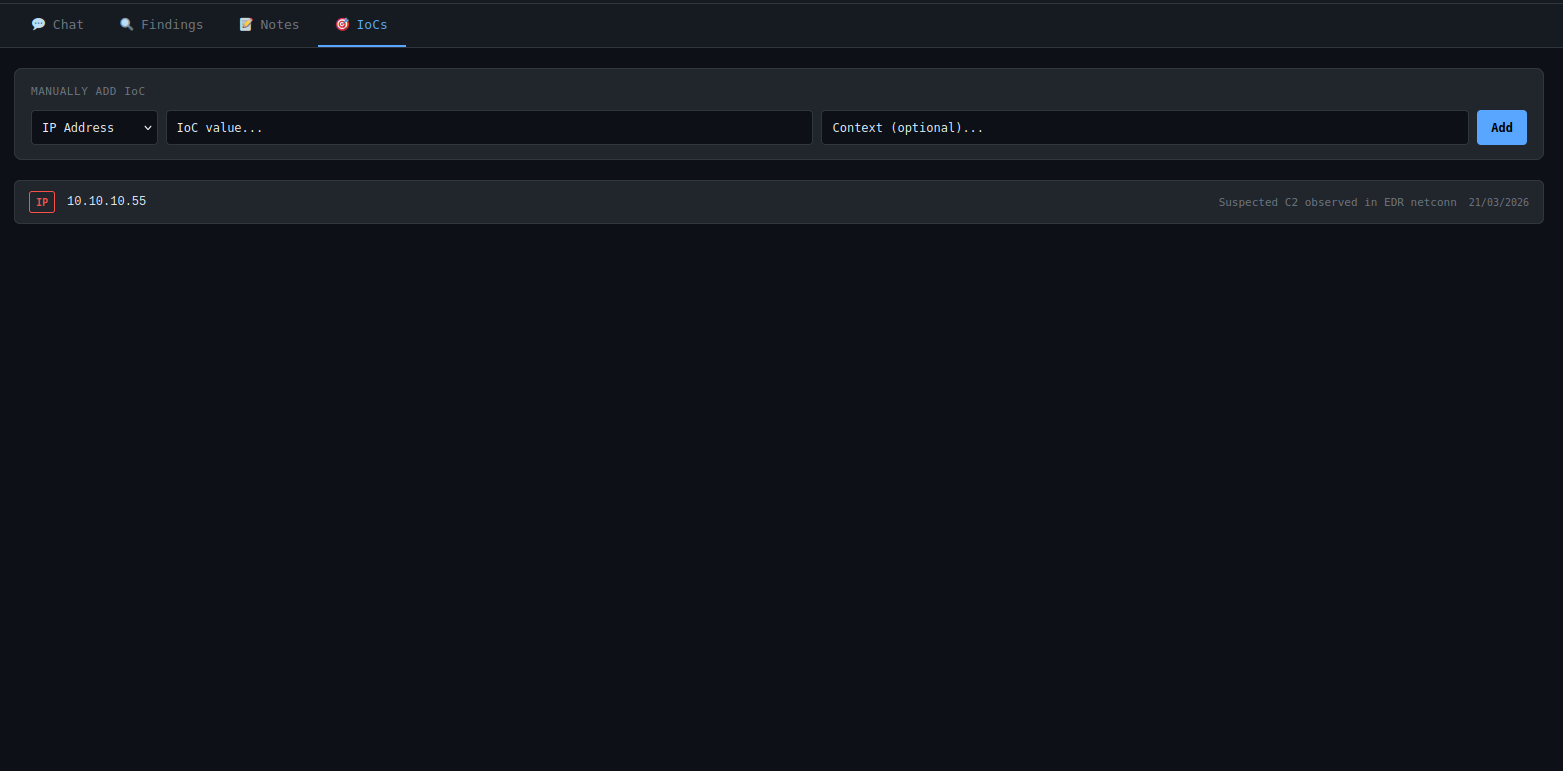The image size is (1563, 771).
Task: Open the Findings tab label
Action: tap(172, 25)
